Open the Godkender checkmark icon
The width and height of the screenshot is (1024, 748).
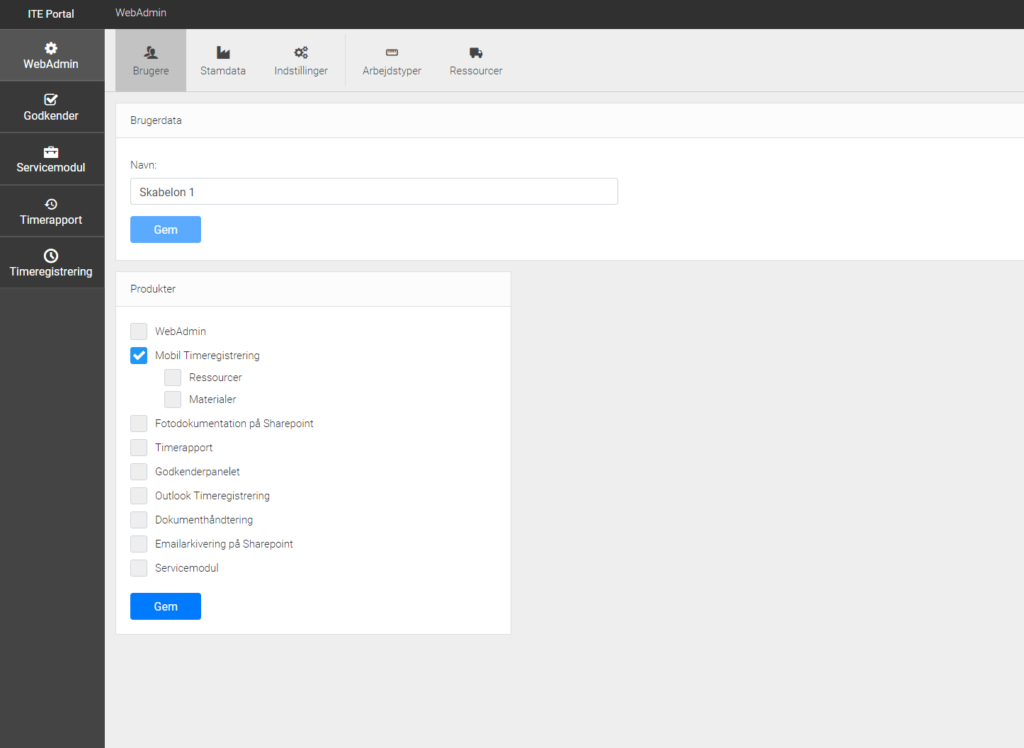(x=51, y=99)
